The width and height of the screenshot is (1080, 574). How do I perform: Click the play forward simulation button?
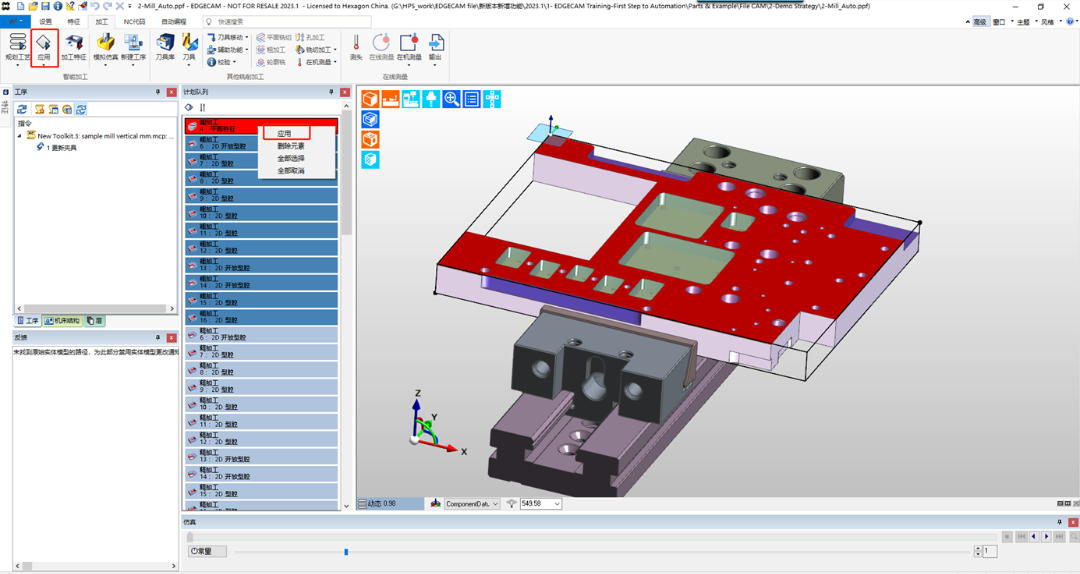click(1046, 537)
